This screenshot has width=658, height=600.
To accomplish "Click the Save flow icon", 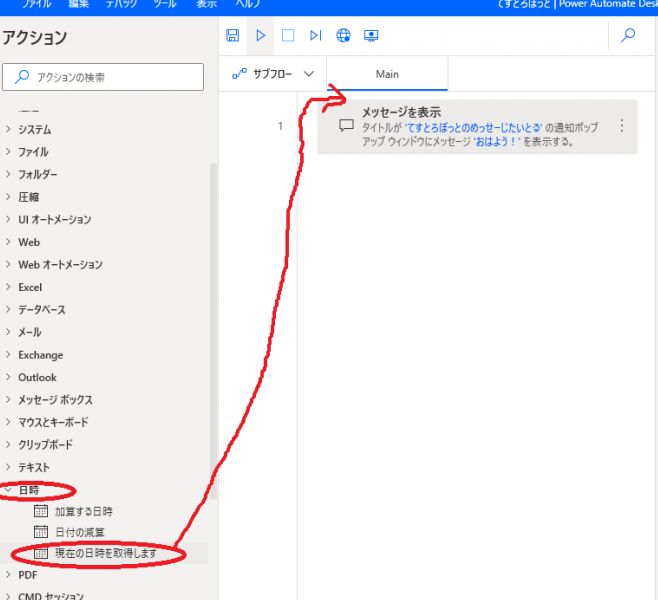I will point(233,36).
